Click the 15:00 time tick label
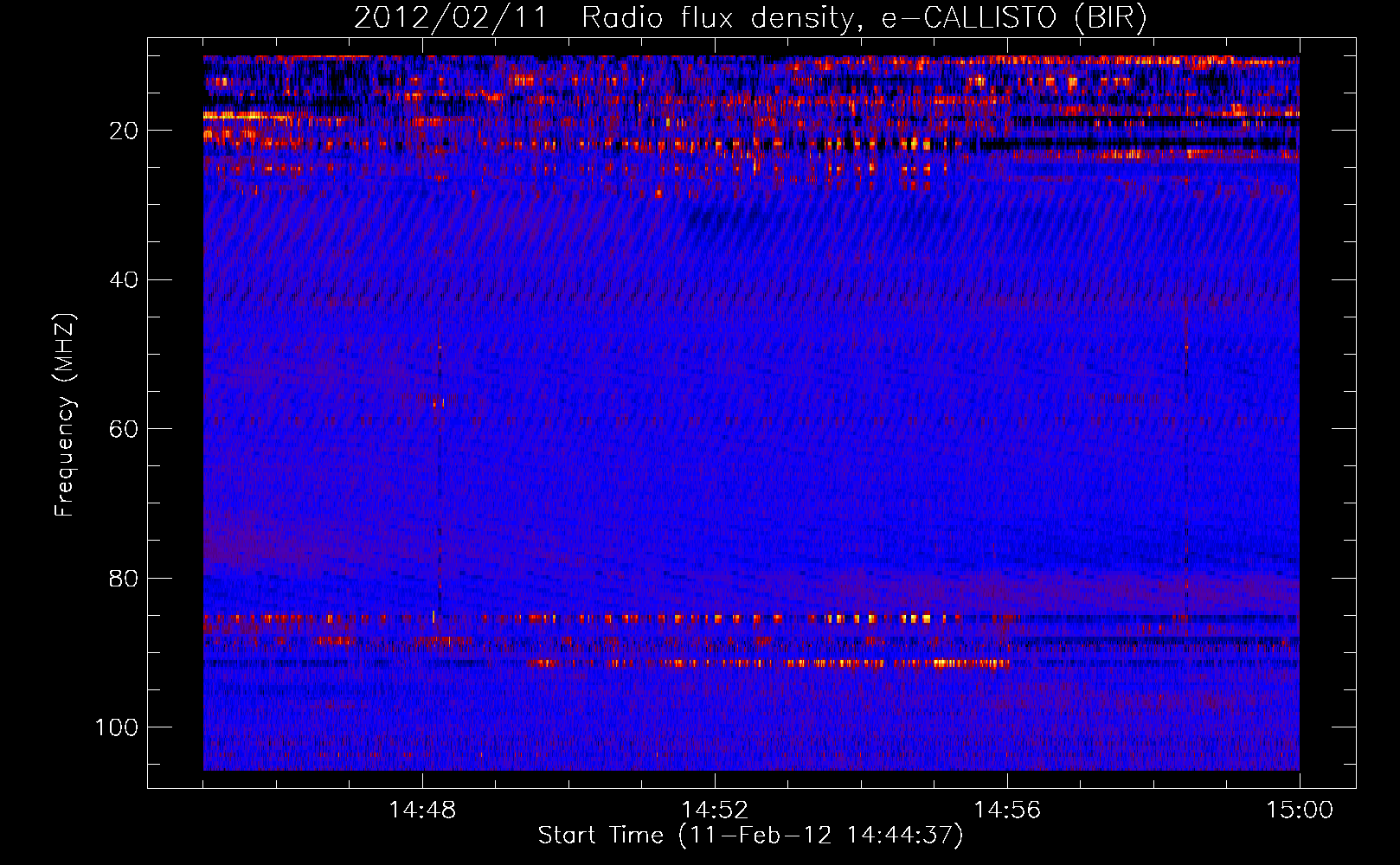This screenshot has width=1400, height=865. click(1300, 811)
